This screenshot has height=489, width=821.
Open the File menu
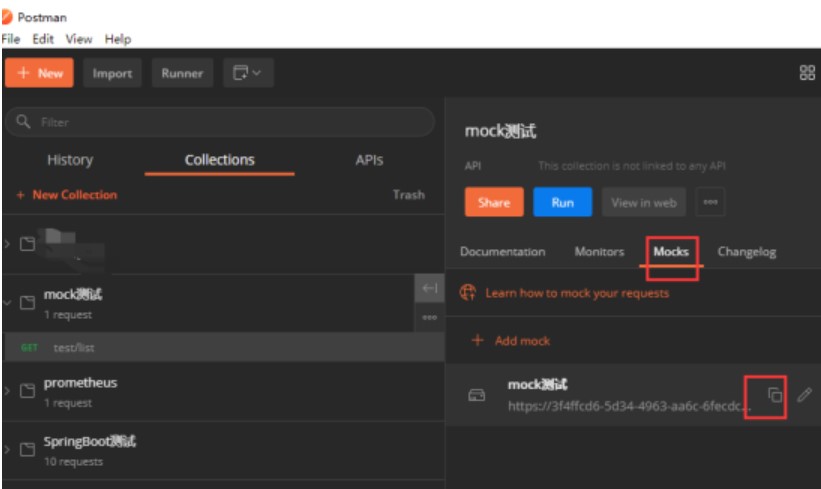(11, 39)
